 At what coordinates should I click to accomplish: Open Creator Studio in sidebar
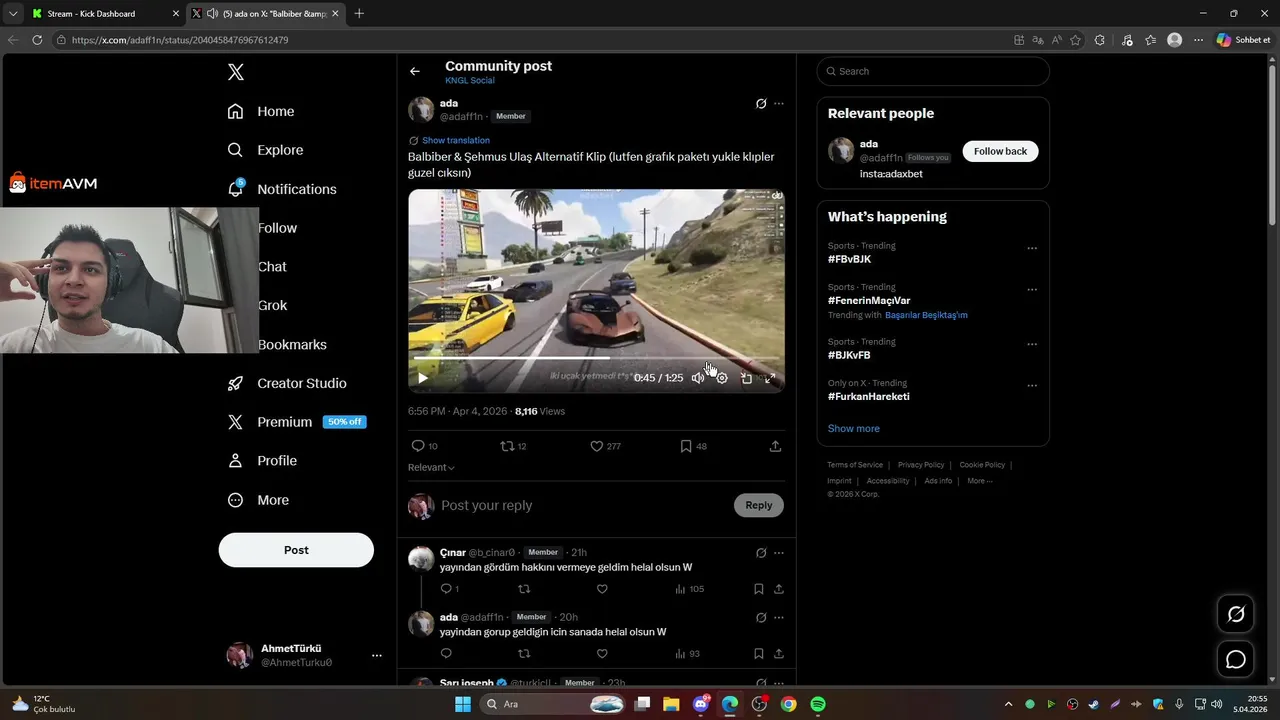pos(287,383)
